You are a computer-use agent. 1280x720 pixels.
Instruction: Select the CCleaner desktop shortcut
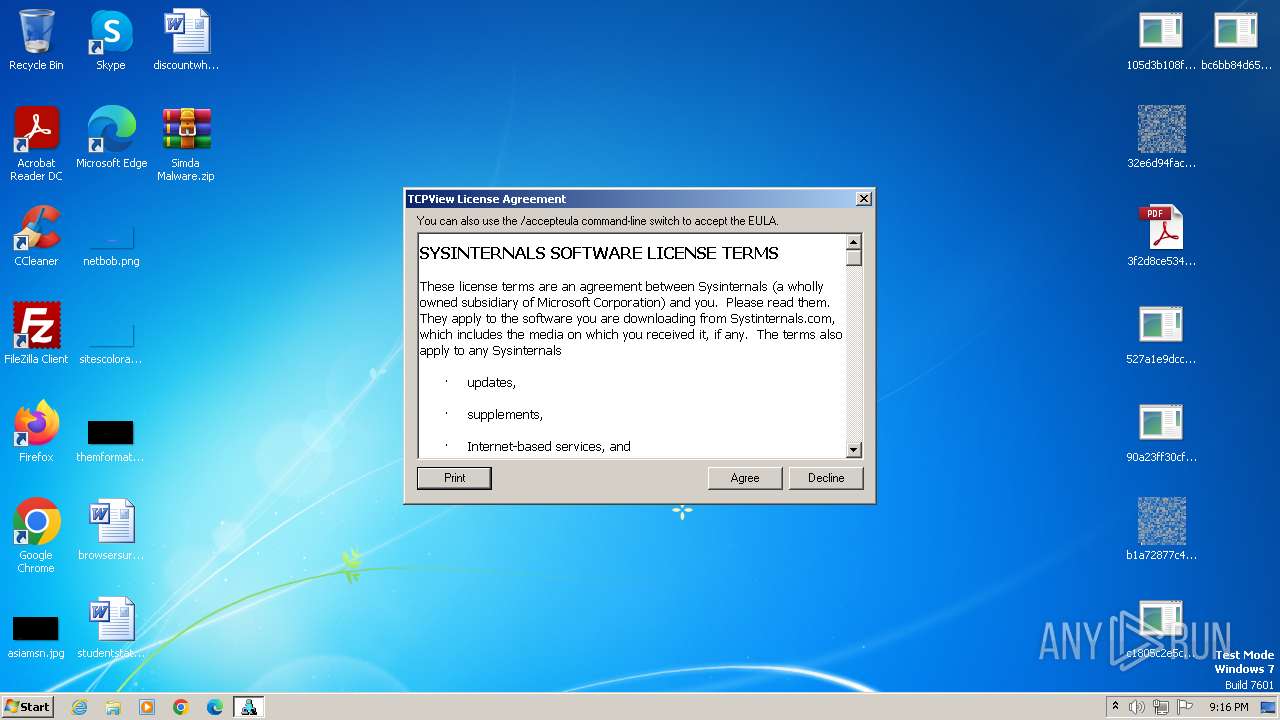coord(36,236)
